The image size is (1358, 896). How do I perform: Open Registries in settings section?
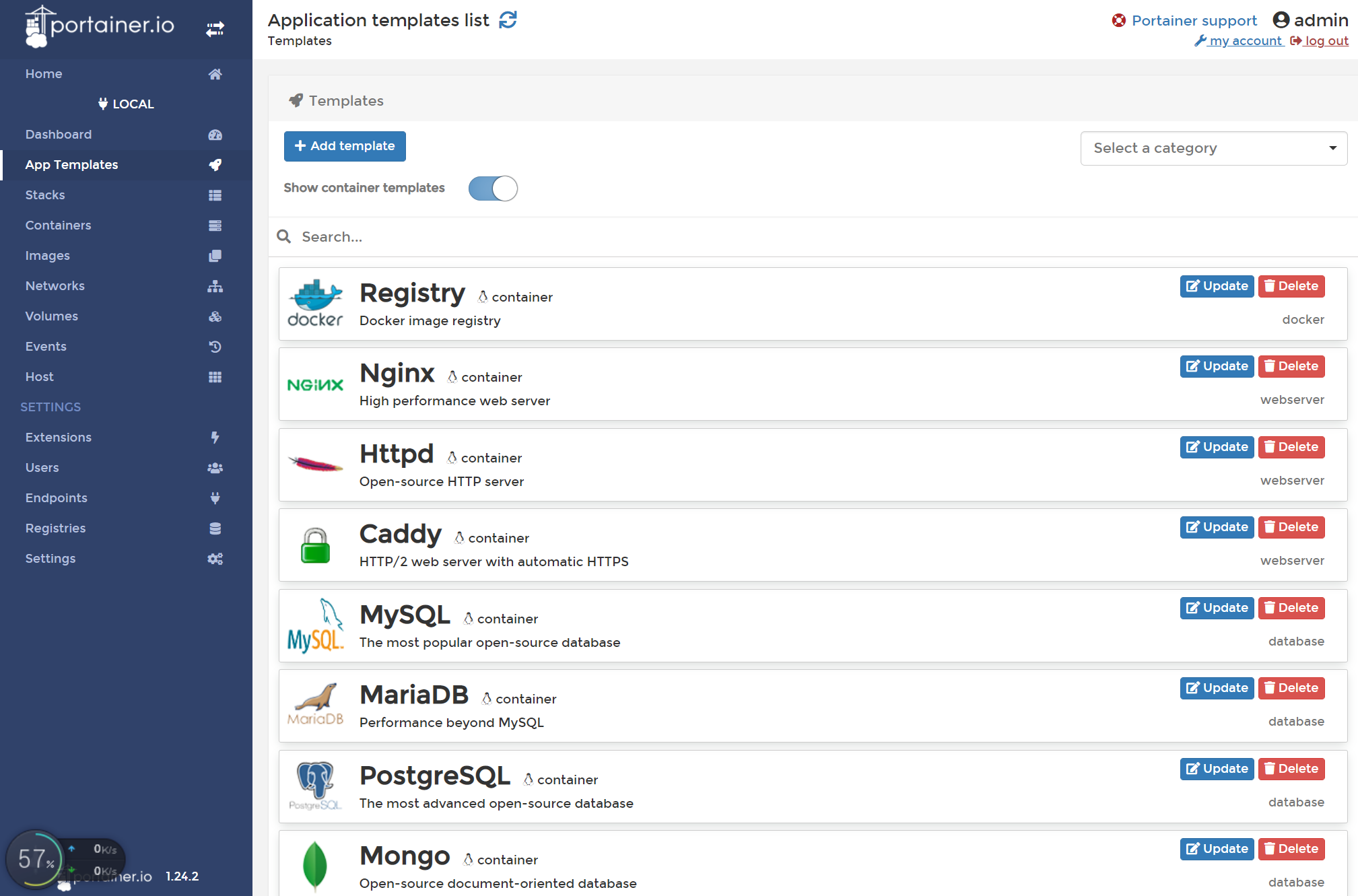pyautogui.click(x=55, y=528)
